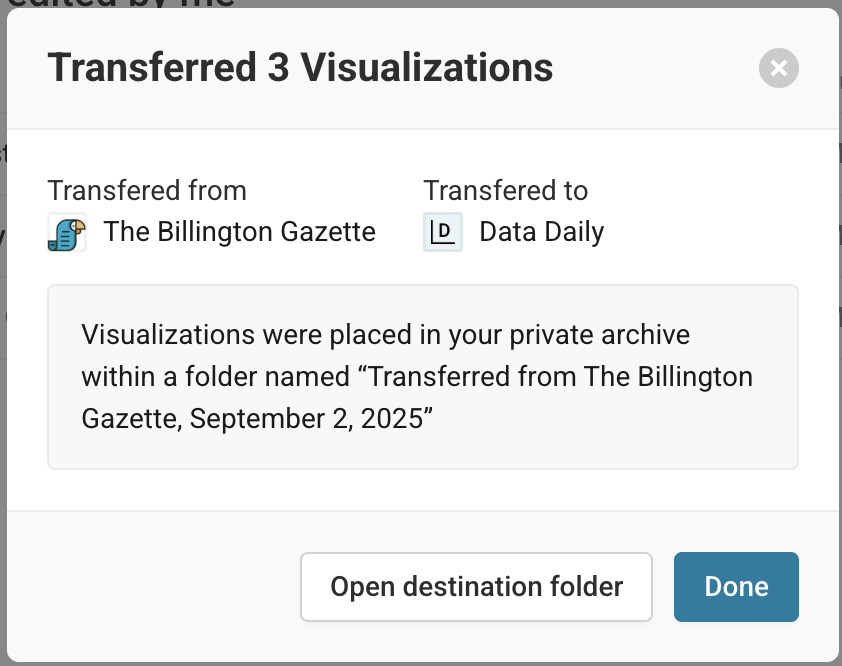The width and height of the screenshot is (842, 666).
Task: Click the partially hidden heading above the dialog
Action: coord(121,3)
